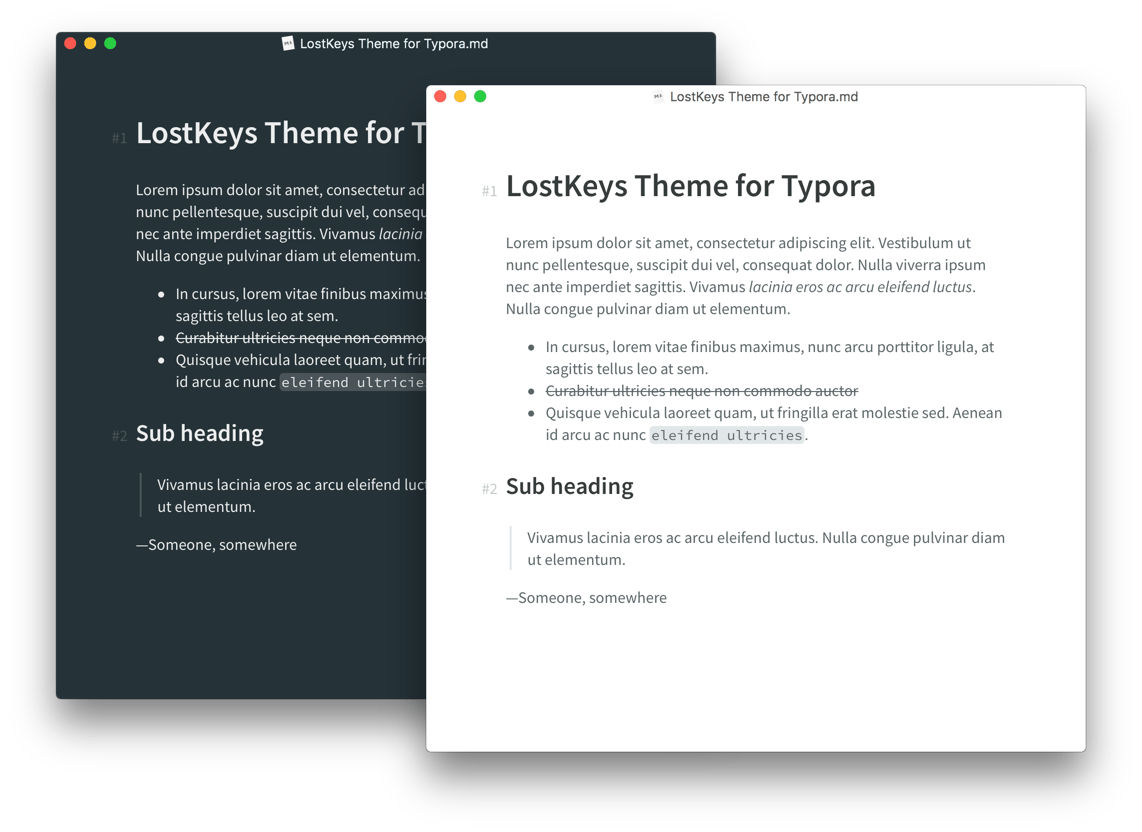Click the #2 heading marker in the dark window
The width and height of the screenshot is (1142, 832).
tap(119, 436)
